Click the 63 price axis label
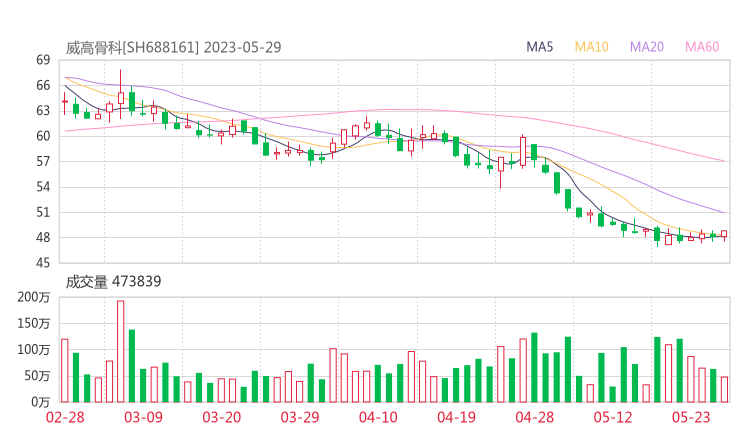The width and height of the screenshot is (740, 440). click(43, 111)
